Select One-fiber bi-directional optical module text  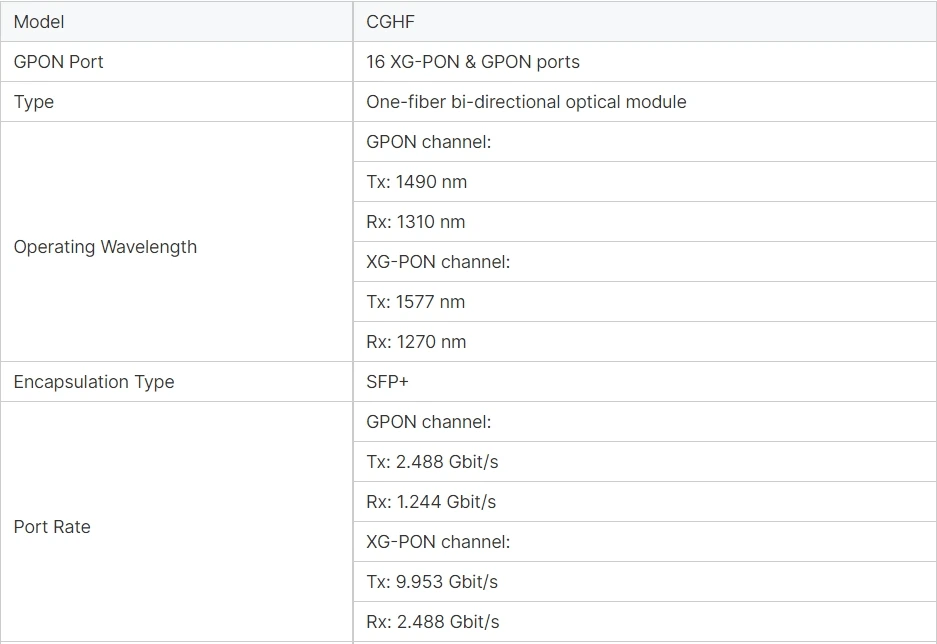pyautogui.click(x=526, y=102)
